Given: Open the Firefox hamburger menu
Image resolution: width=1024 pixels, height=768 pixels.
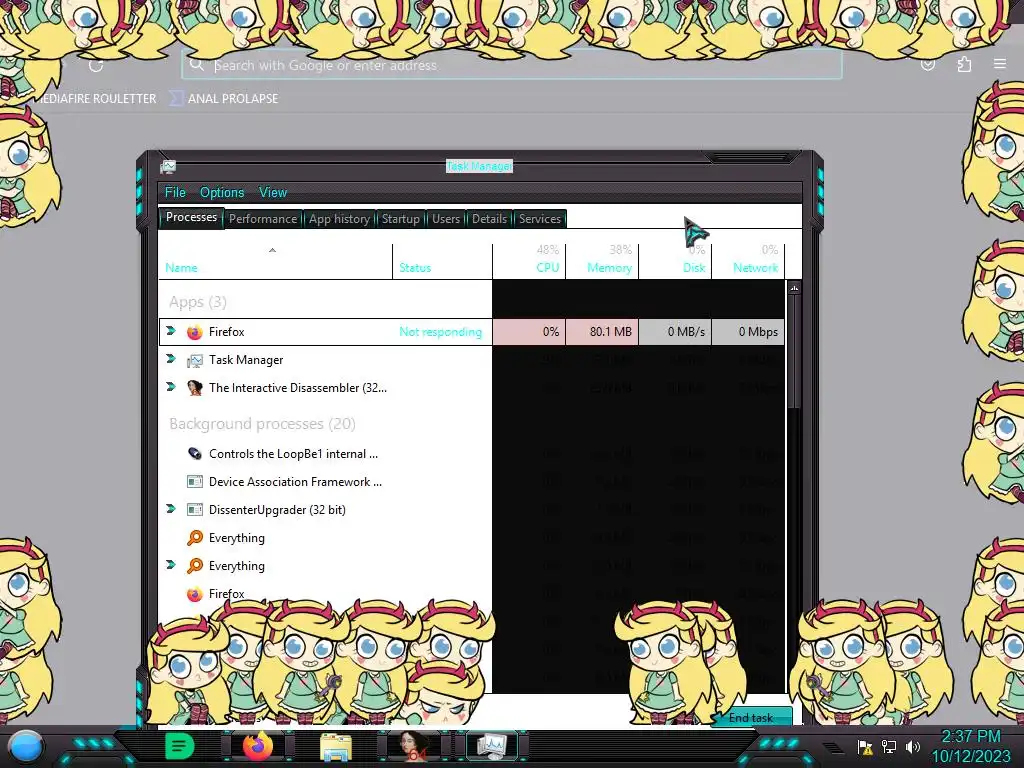Looking at the screenshot, I should [1000, 64].
